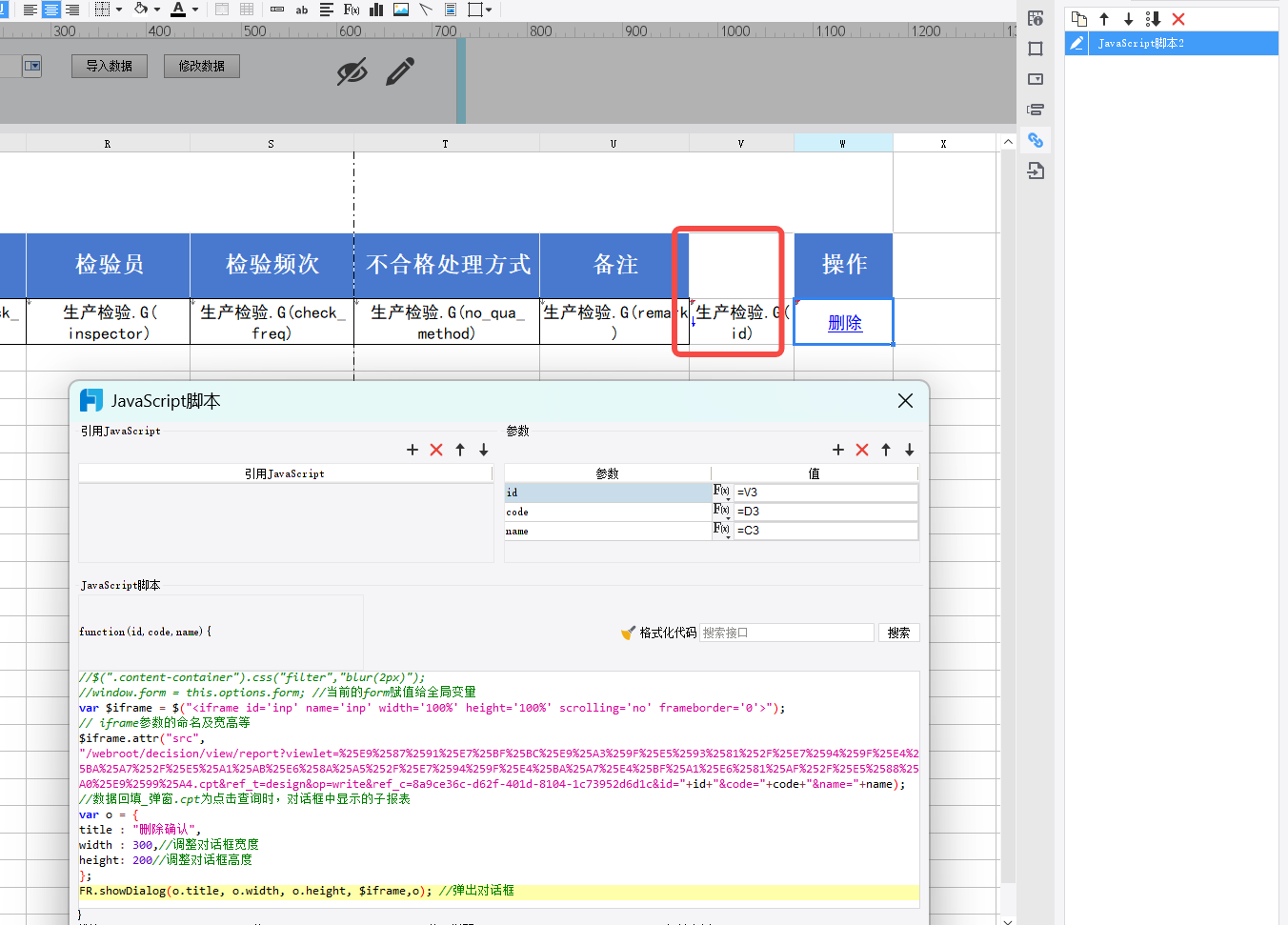The width and height of the screenshot is (1288, 925).
Task: Open cell attributes sidebar panel
Action: (1036, 18)
